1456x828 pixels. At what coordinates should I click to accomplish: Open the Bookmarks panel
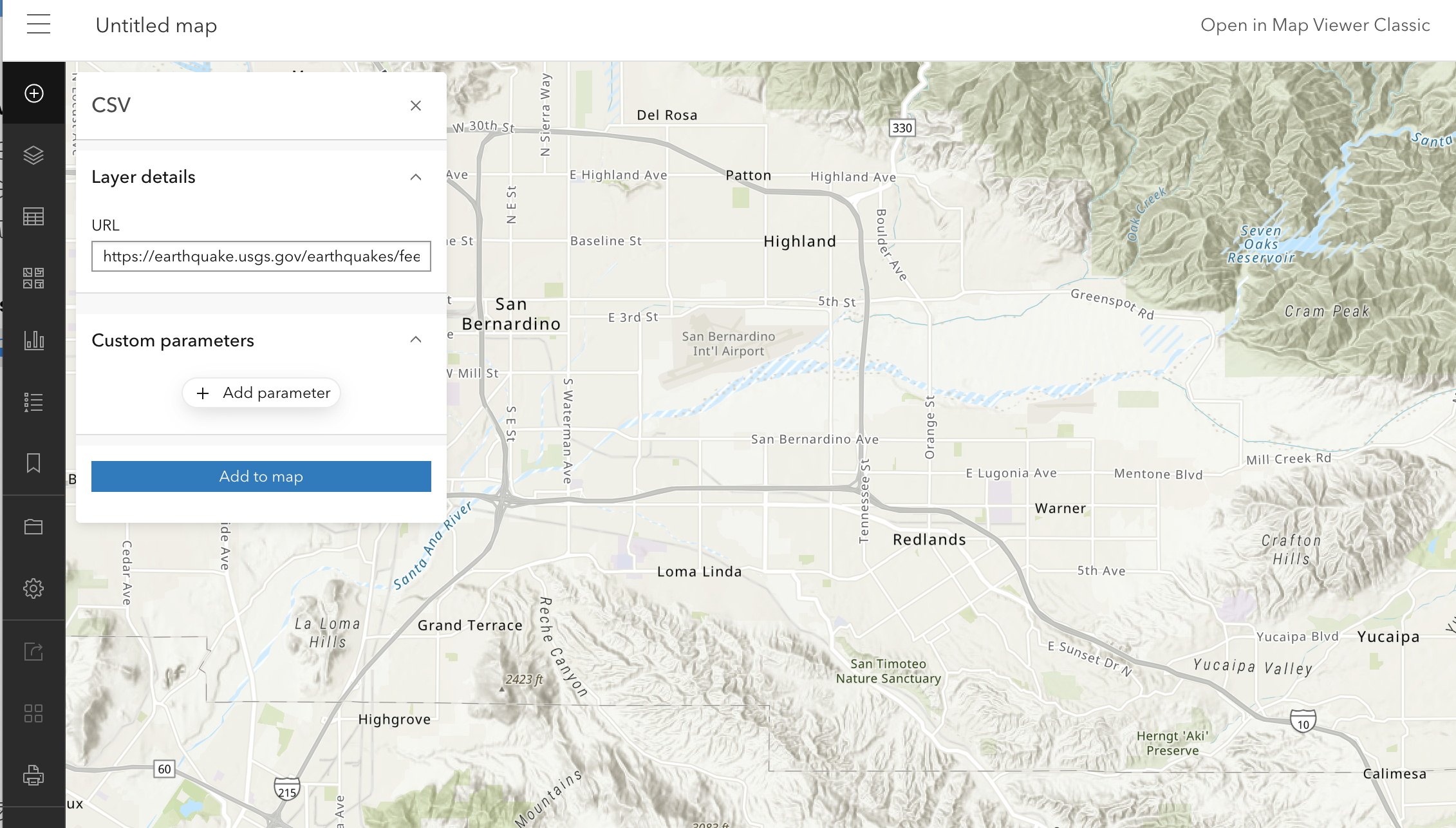(x=33, y=462)
